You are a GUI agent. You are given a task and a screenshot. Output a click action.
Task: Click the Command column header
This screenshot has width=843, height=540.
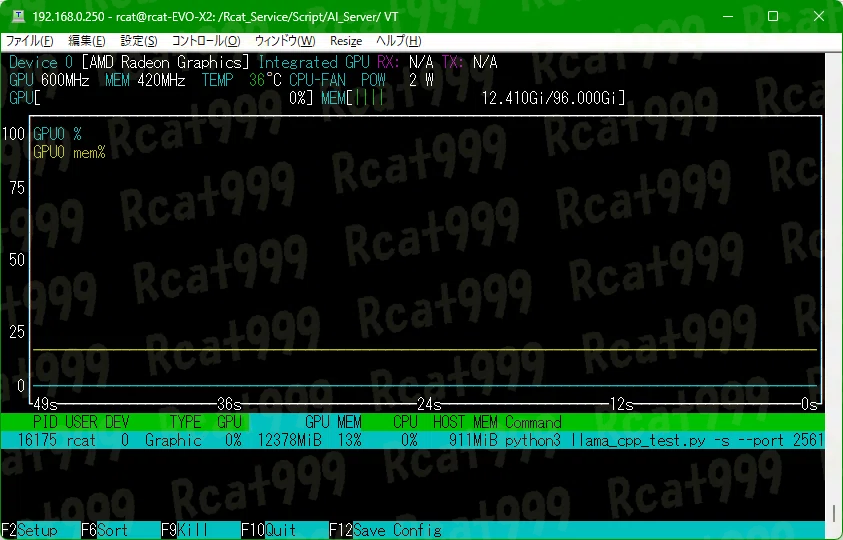pos(533,422)
